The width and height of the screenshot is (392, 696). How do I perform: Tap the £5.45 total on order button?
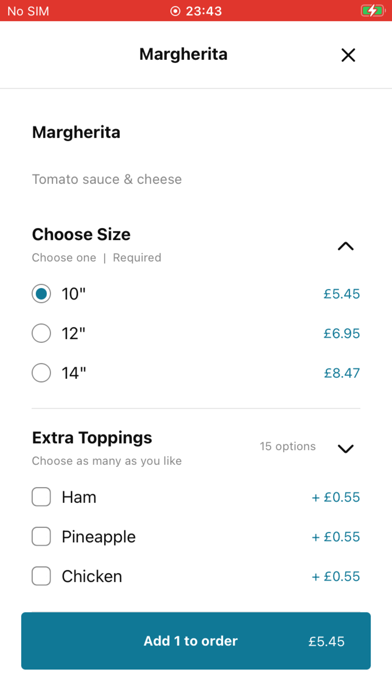[x=327, y=641]
